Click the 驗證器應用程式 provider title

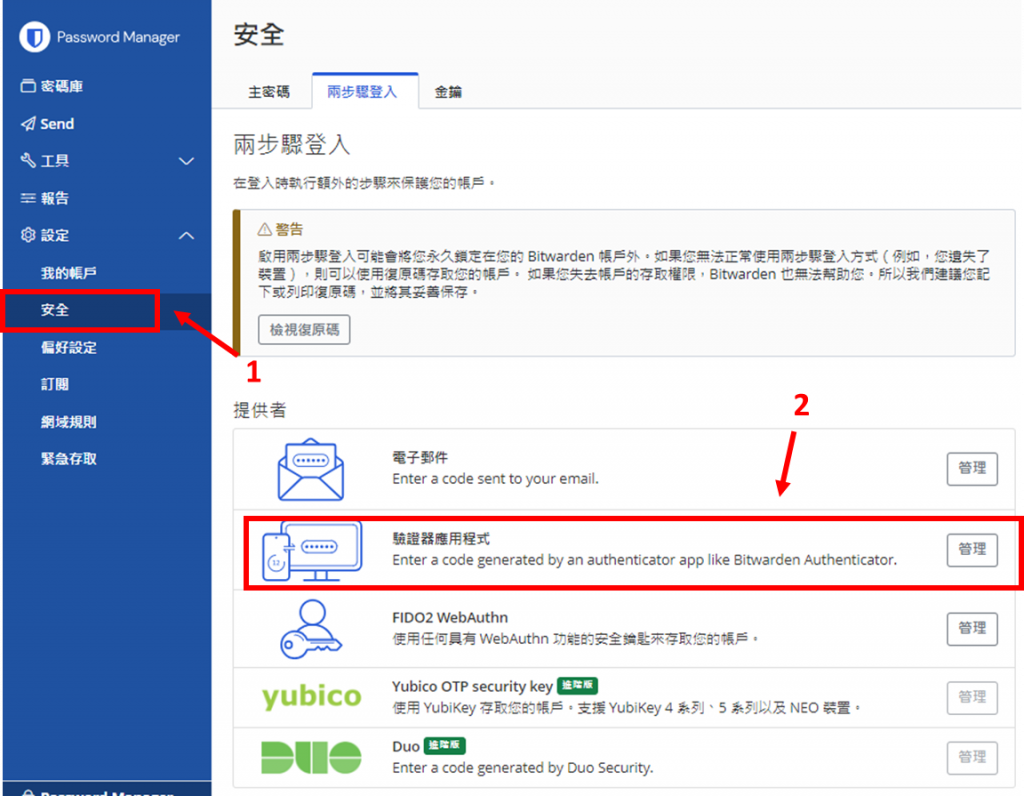(x=441, y=539)
